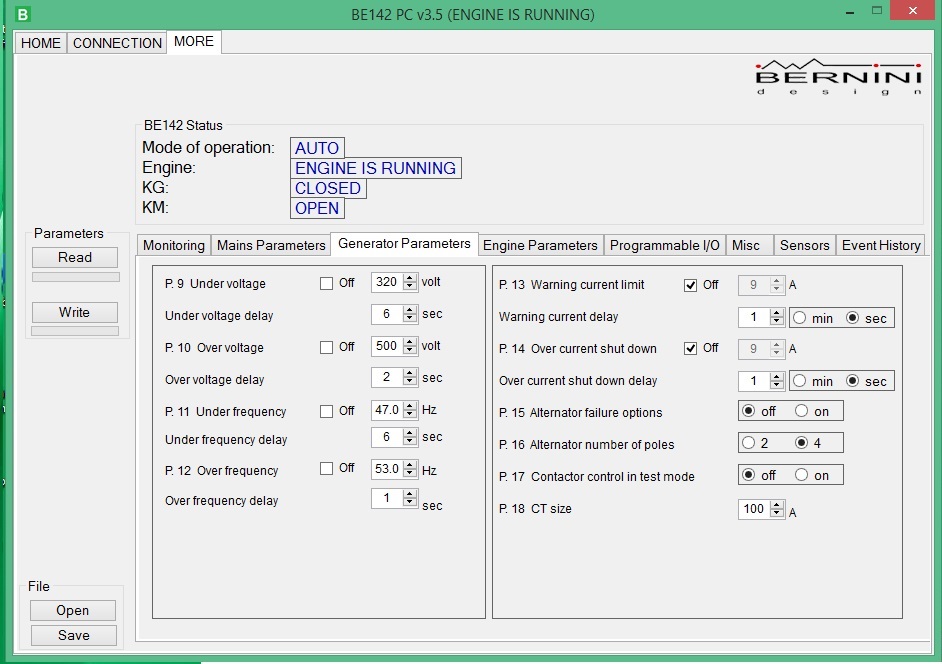Screen dimensions: 942x664
Task: Increase Under voltage value with up arrow
Action: (x=410, y=278)
